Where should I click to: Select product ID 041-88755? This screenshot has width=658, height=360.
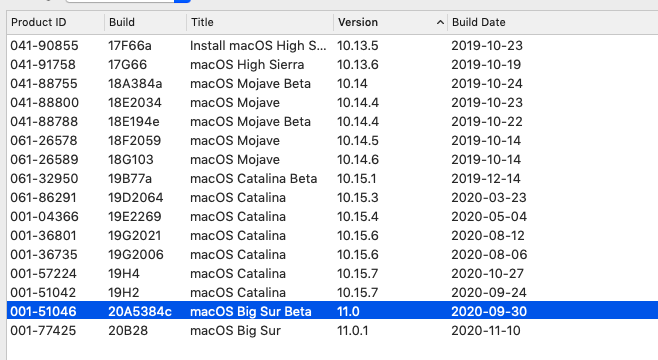coord(44,83)
